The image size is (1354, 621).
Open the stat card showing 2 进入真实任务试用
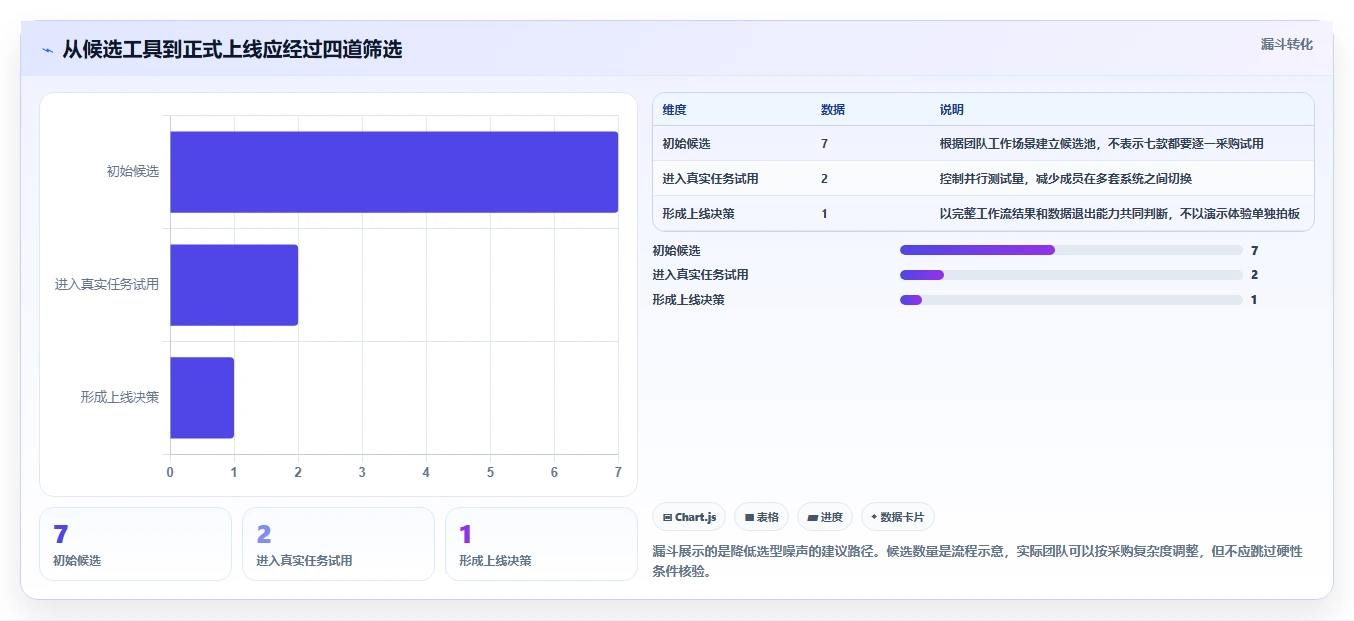(338, 544)
